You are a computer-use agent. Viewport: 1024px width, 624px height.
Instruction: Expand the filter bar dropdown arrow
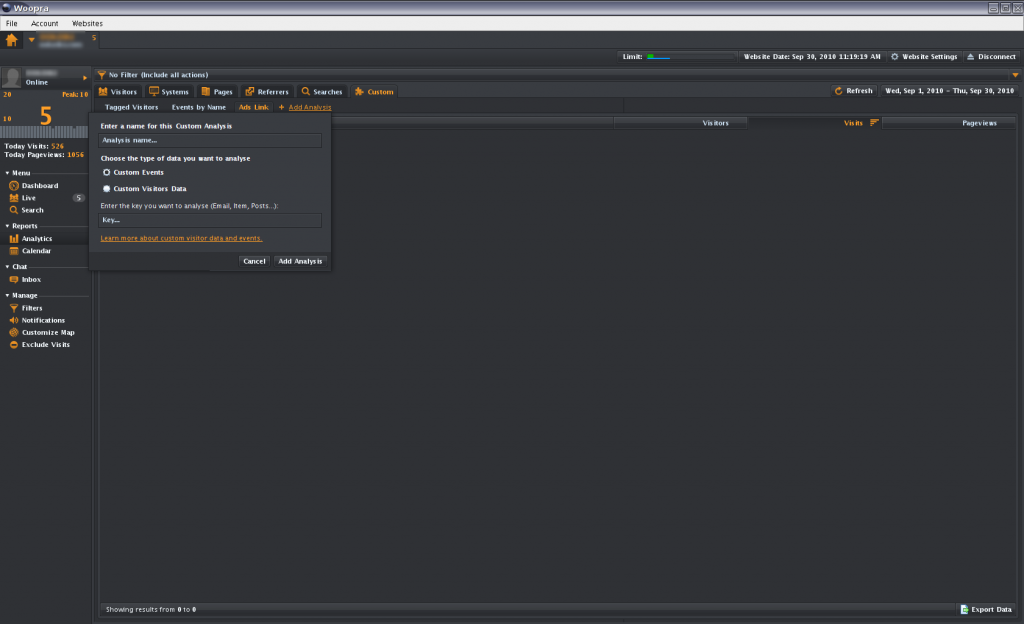[1015, 75]
